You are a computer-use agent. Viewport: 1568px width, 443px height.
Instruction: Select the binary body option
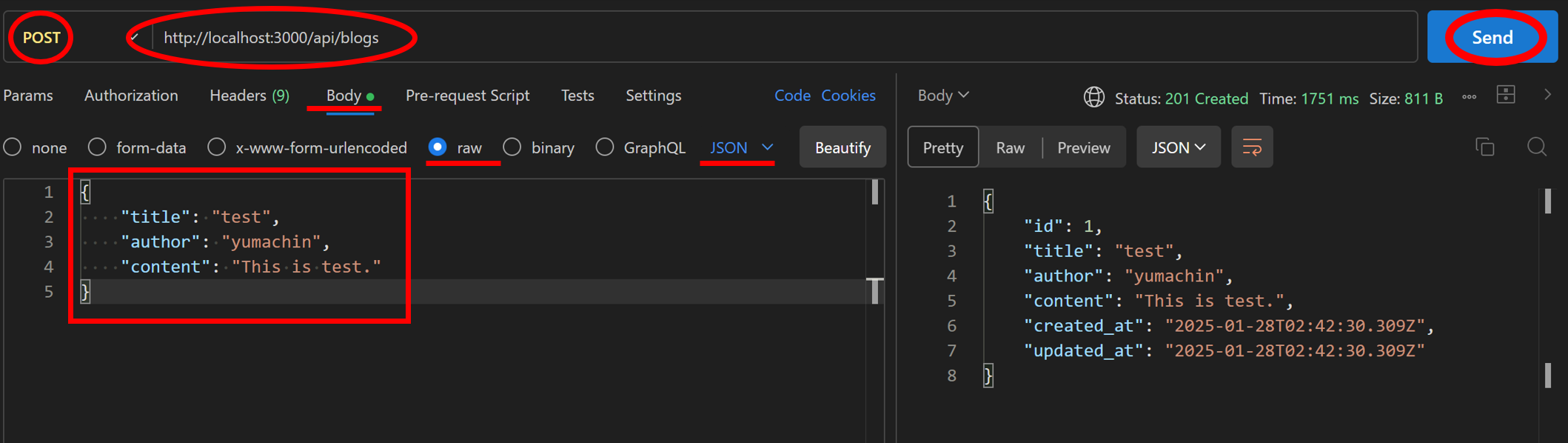512,147
